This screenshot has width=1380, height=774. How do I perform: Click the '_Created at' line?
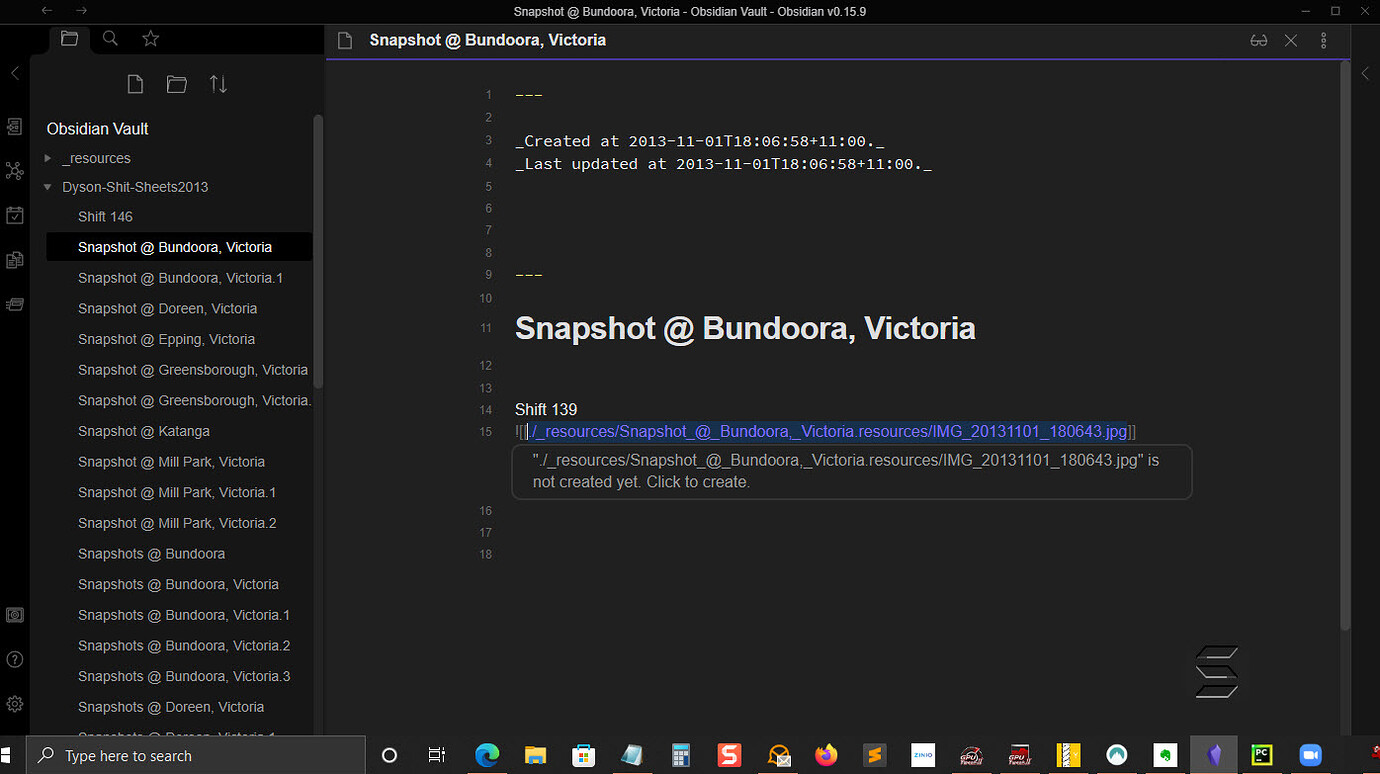point(699,141)
